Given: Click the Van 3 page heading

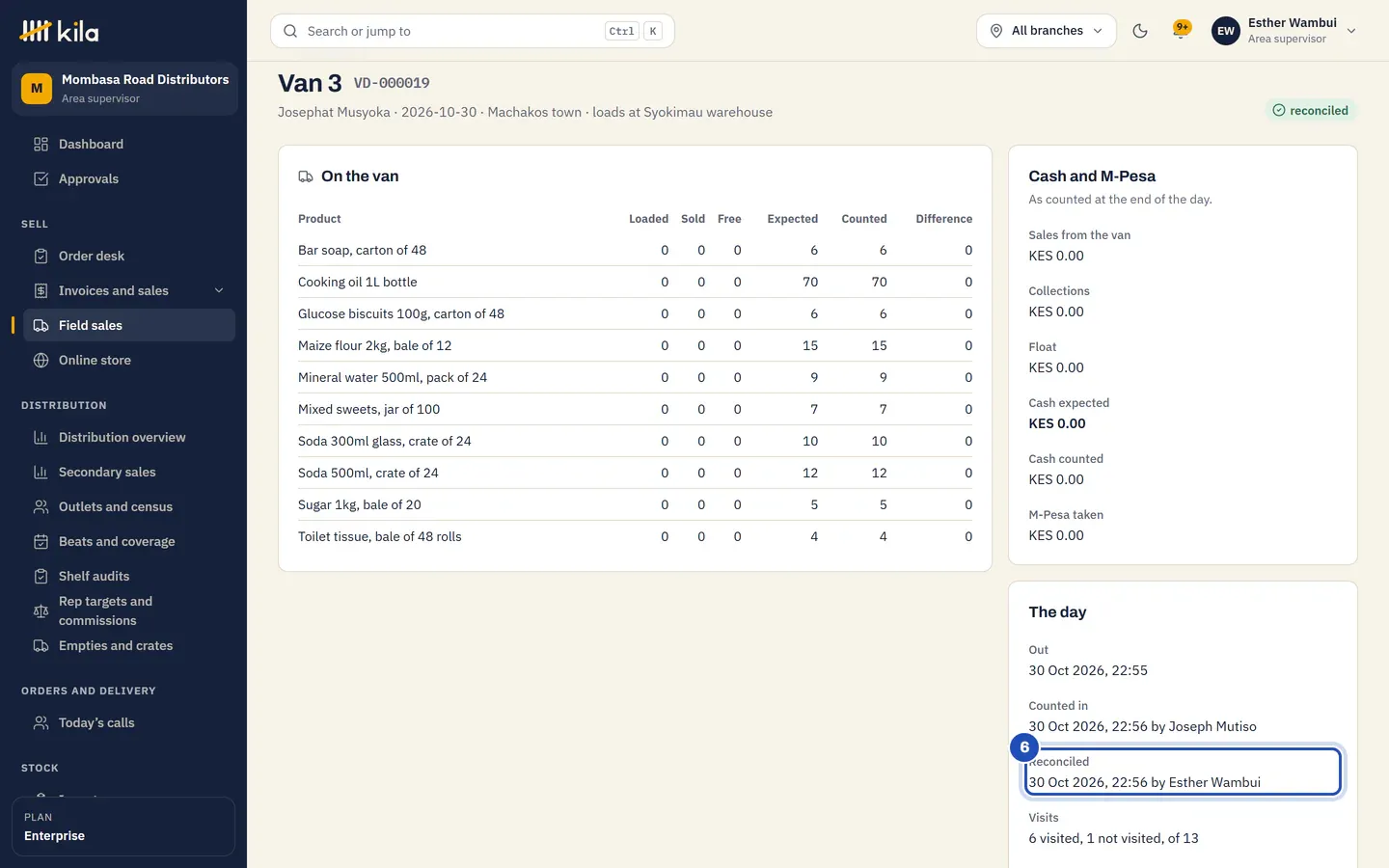Looking at the screenshot, I should [x=310, y=84].
